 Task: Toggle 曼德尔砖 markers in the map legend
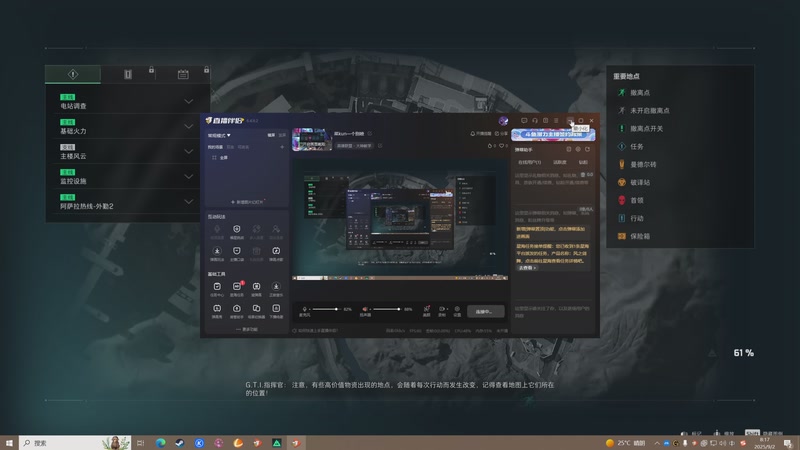[637, 164]
